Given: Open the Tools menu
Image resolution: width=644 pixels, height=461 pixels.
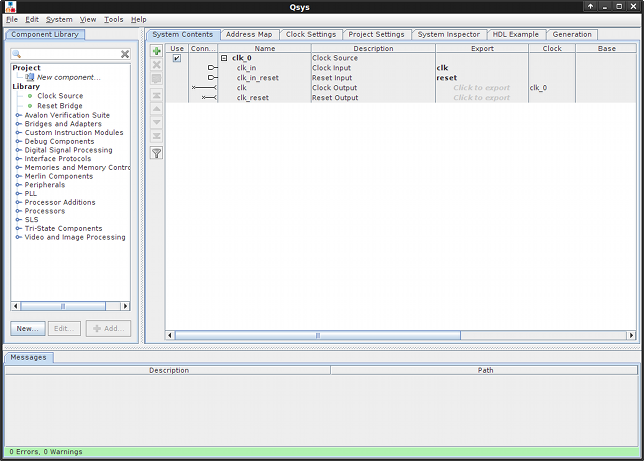Looking at the screenshot, I should [x=113, y=19].
